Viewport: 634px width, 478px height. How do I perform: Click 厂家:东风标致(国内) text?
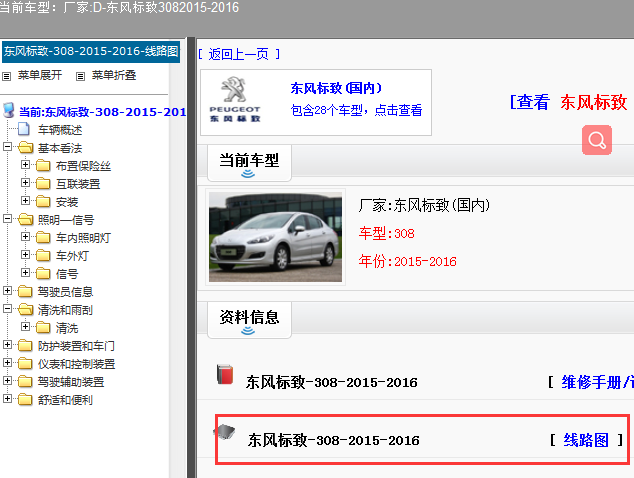click(x=424, y=205)
